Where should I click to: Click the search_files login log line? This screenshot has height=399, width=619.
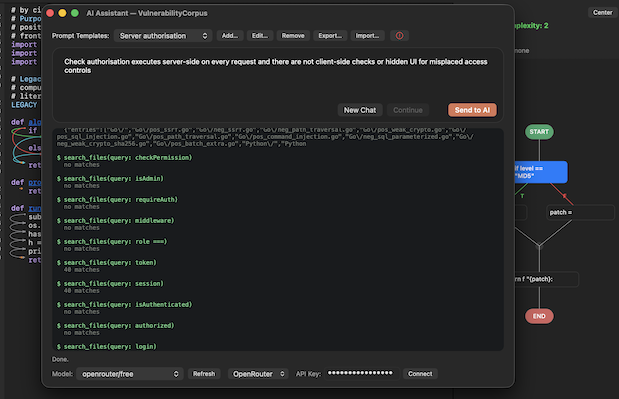click(107, 347)
